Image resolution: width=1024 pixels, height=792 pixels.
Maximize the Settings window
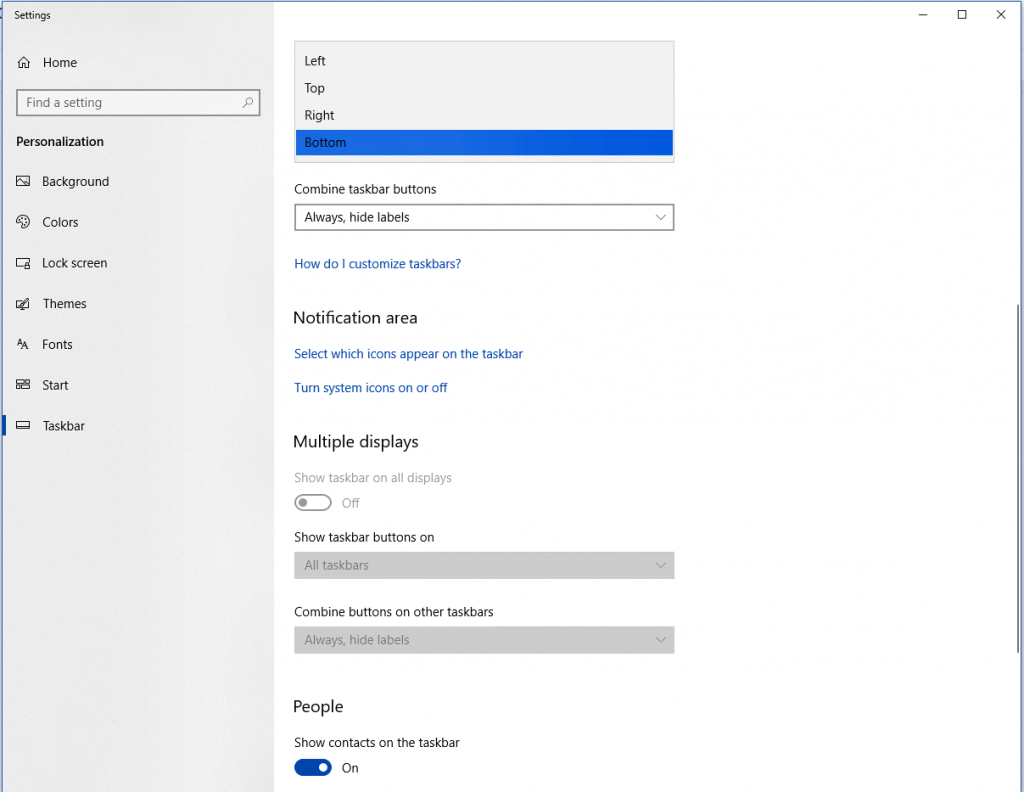(x=962, y=14)
